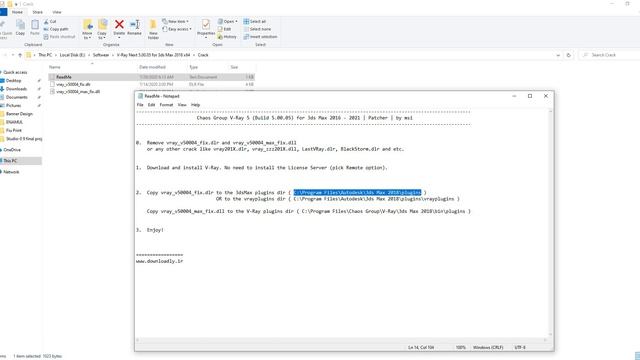Screen dimensions: 640x360
Task: Click the www.downloadly.ir text in Notepad
Action: (x=160, y=261)
